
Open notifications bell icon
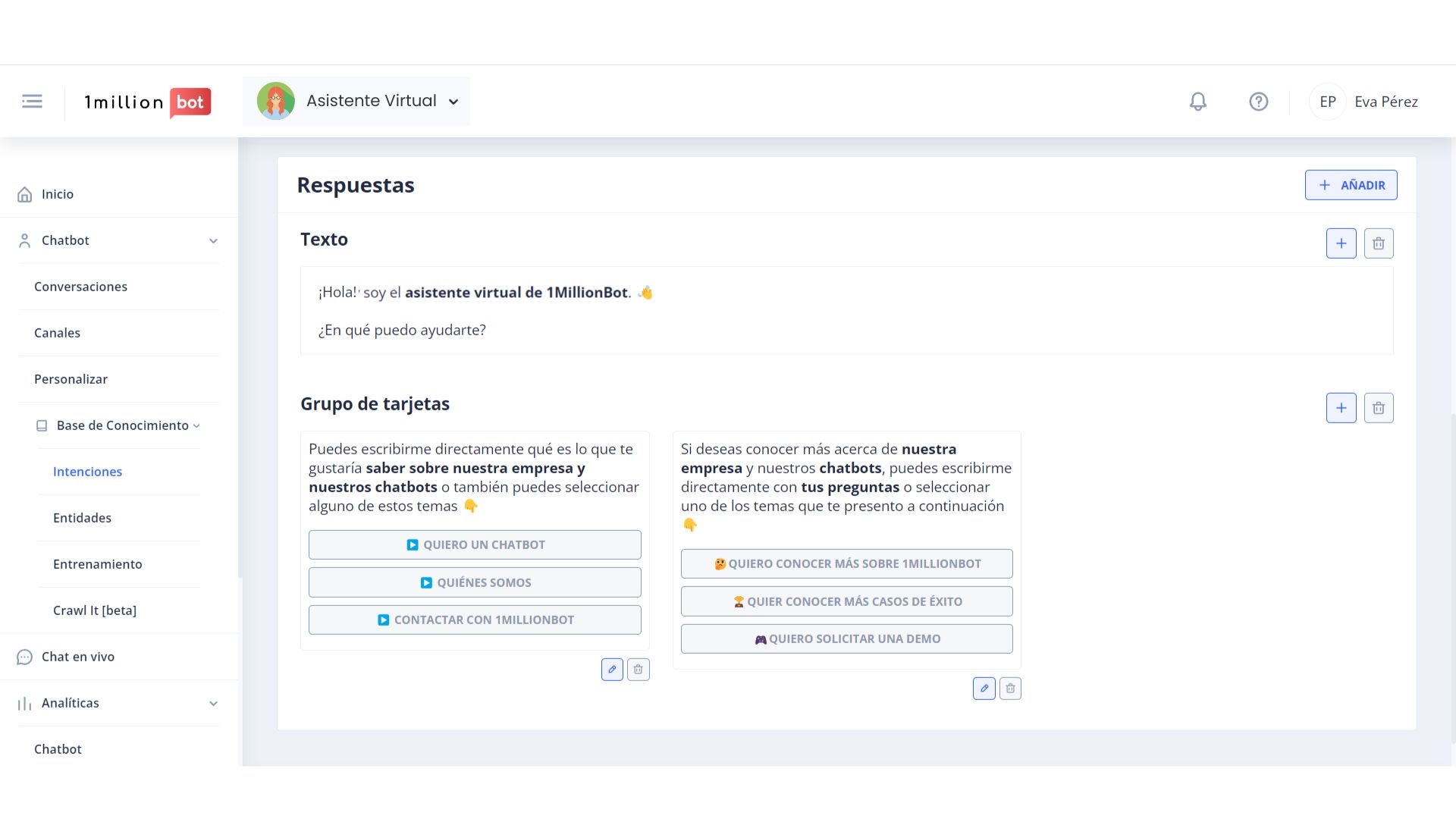(1197, 102)
